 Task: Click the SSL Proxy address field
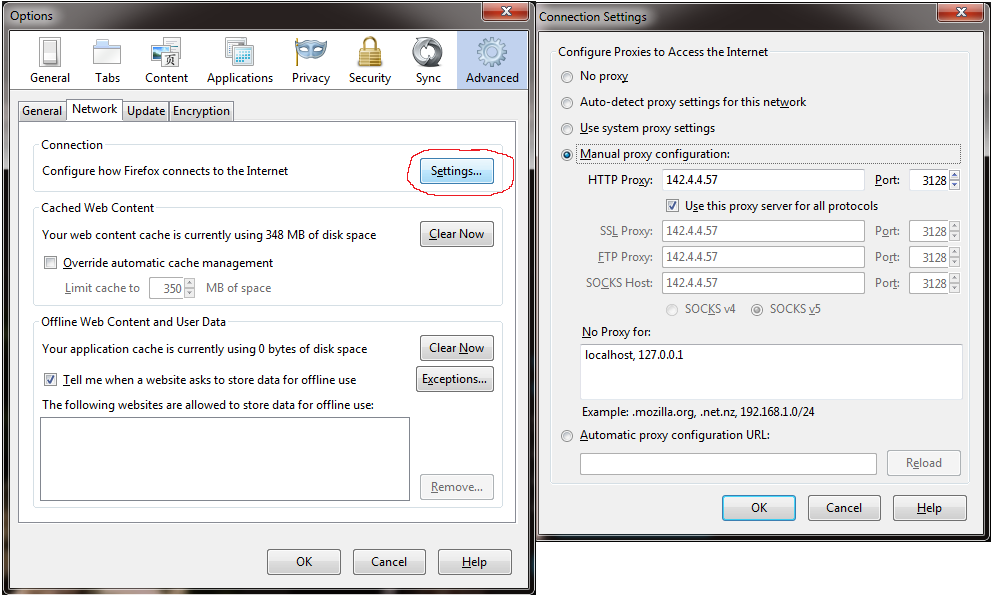coord(763,231)
